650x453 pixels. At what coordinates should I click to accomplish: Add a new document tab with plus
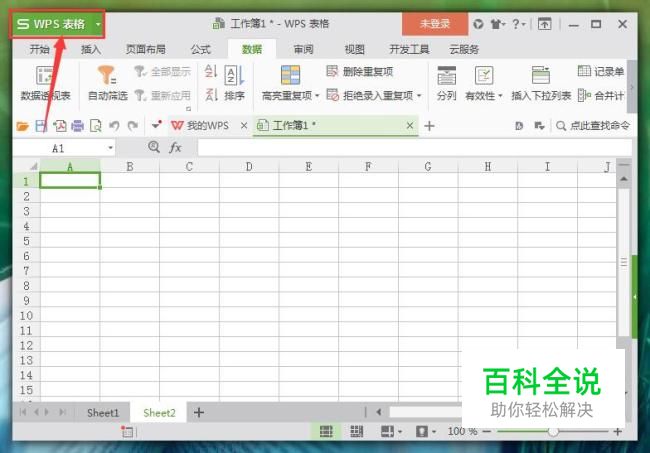click(429, 126)
